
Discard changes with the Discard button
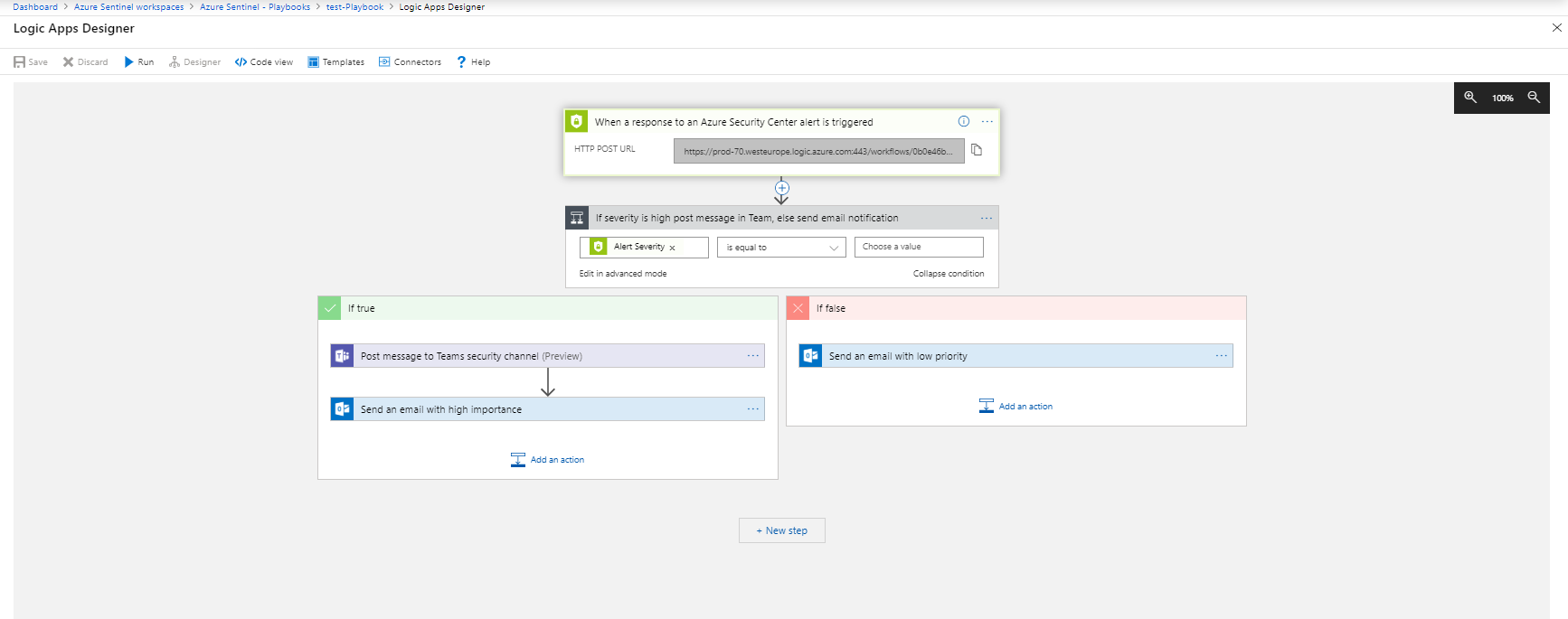click(85, 62)
